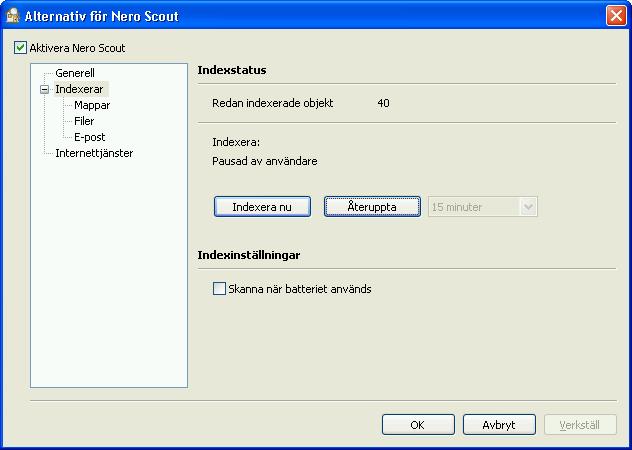Enable Skanna när batteriet används checkbox

219,289
